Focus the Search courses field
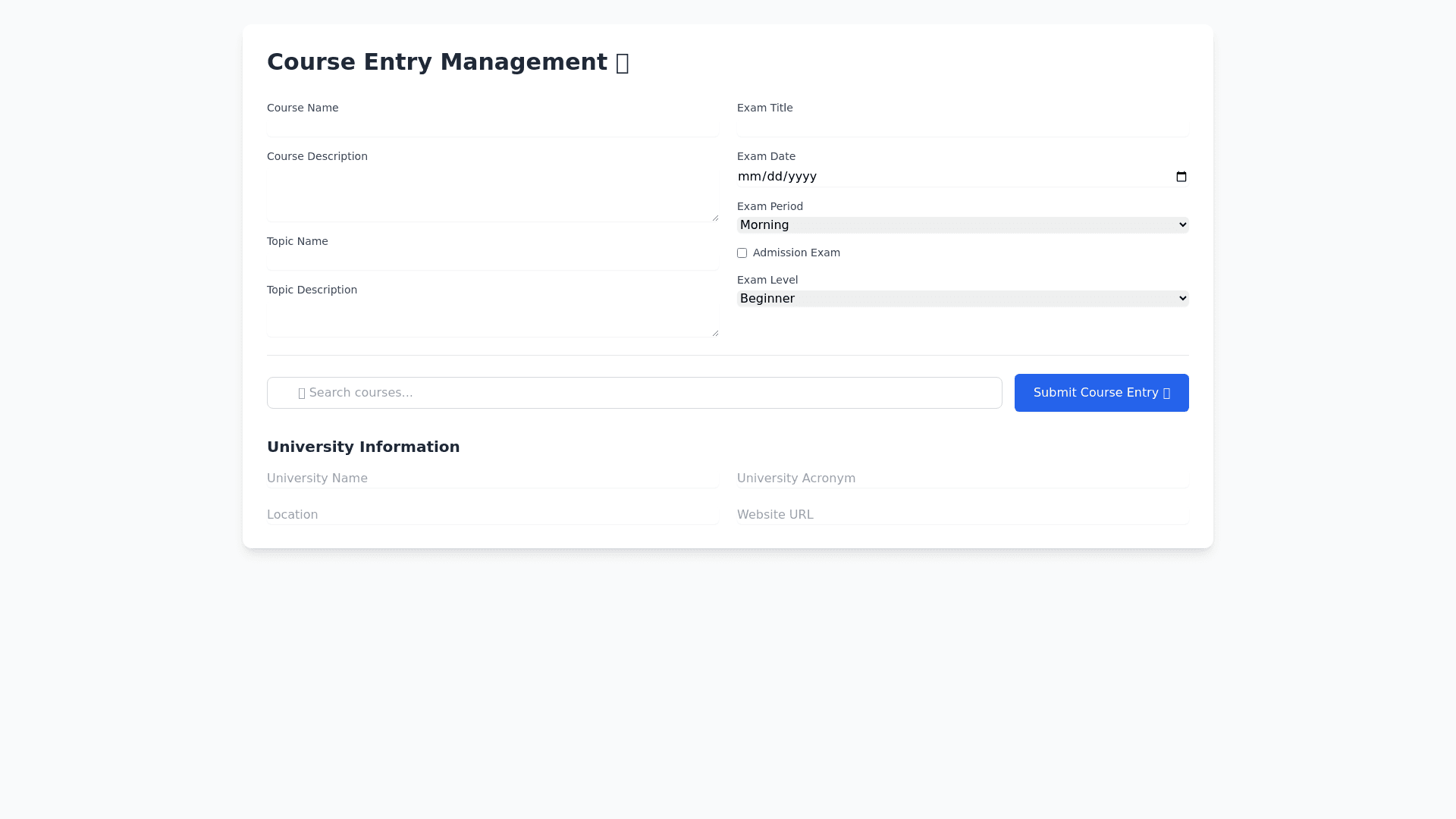This screenshot has width=1456, height=819. (634, 393)
